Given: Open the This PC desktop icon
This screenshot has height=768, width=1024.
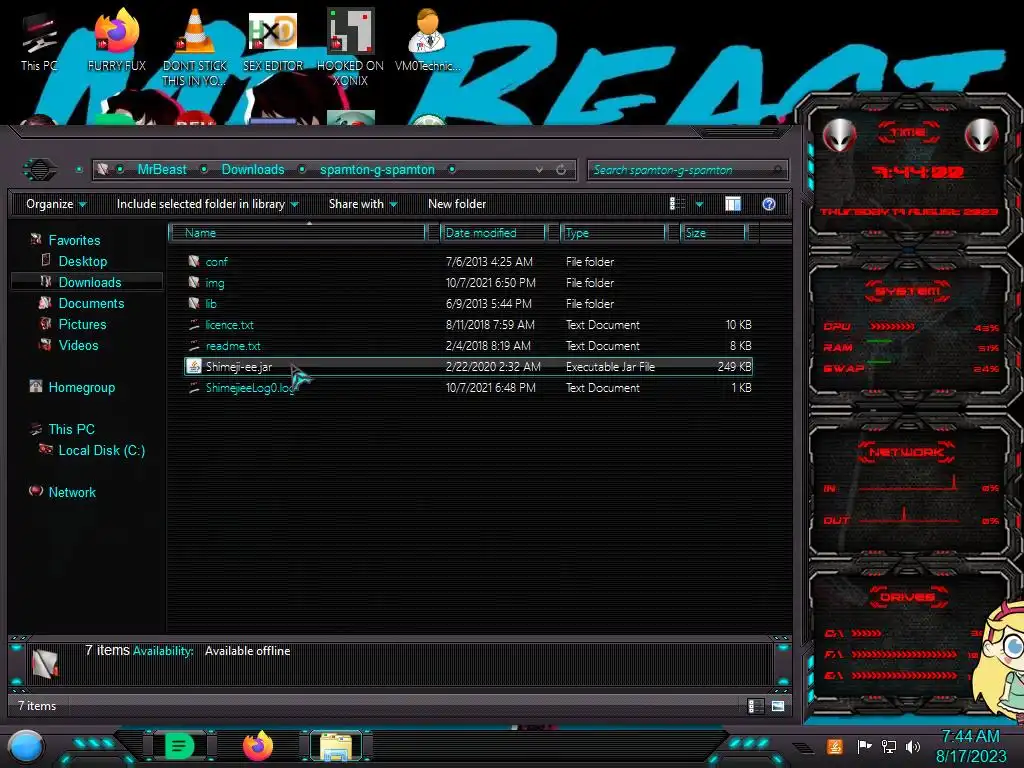Looking at the screenshot, I should point(39,42).
